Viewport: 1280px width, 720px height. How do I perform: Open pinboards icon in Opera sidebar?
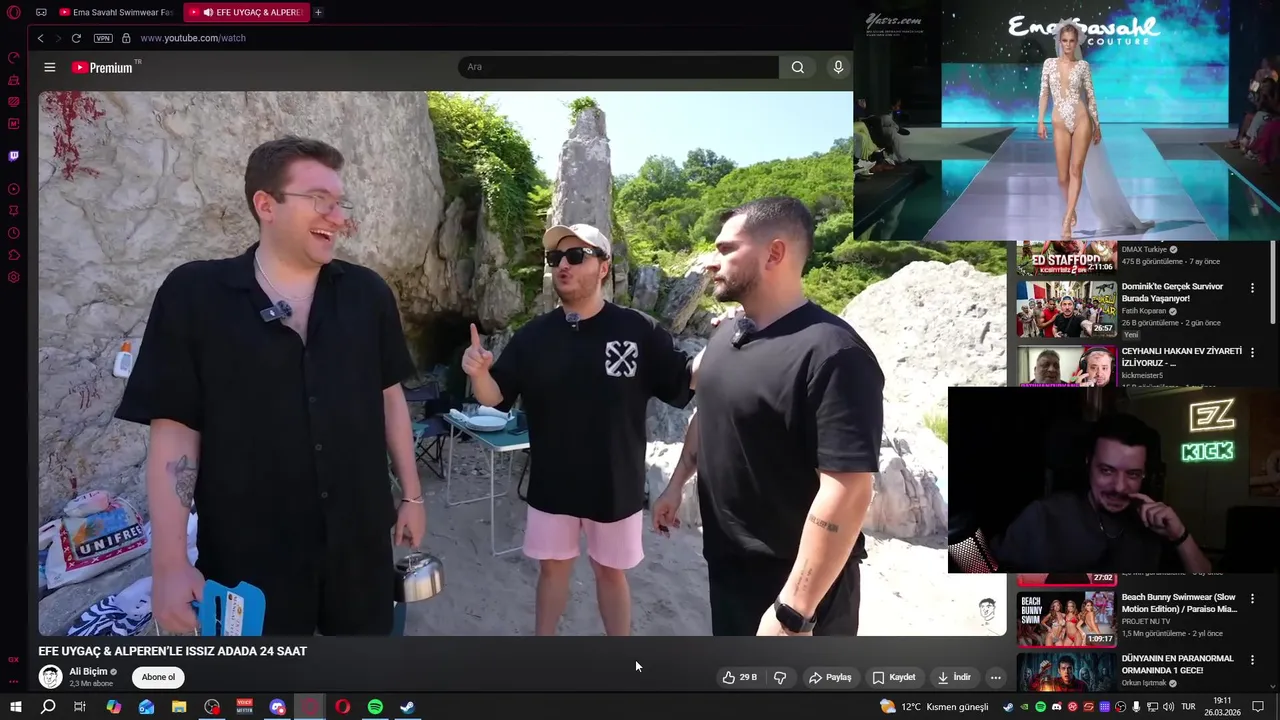[14, 211]
